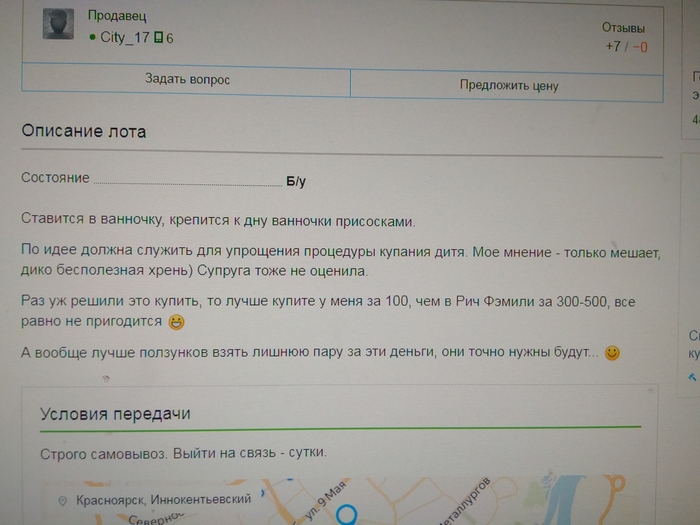The width and height of the screenshot is (700, 525).
Task: Click the green online status dot
Action: tap(92, 37)
